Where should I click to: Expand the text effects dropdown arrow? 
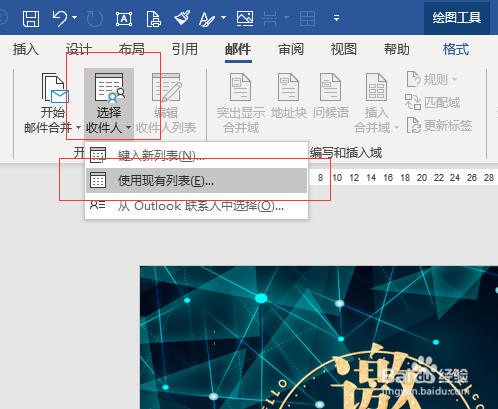pos(223,18)
